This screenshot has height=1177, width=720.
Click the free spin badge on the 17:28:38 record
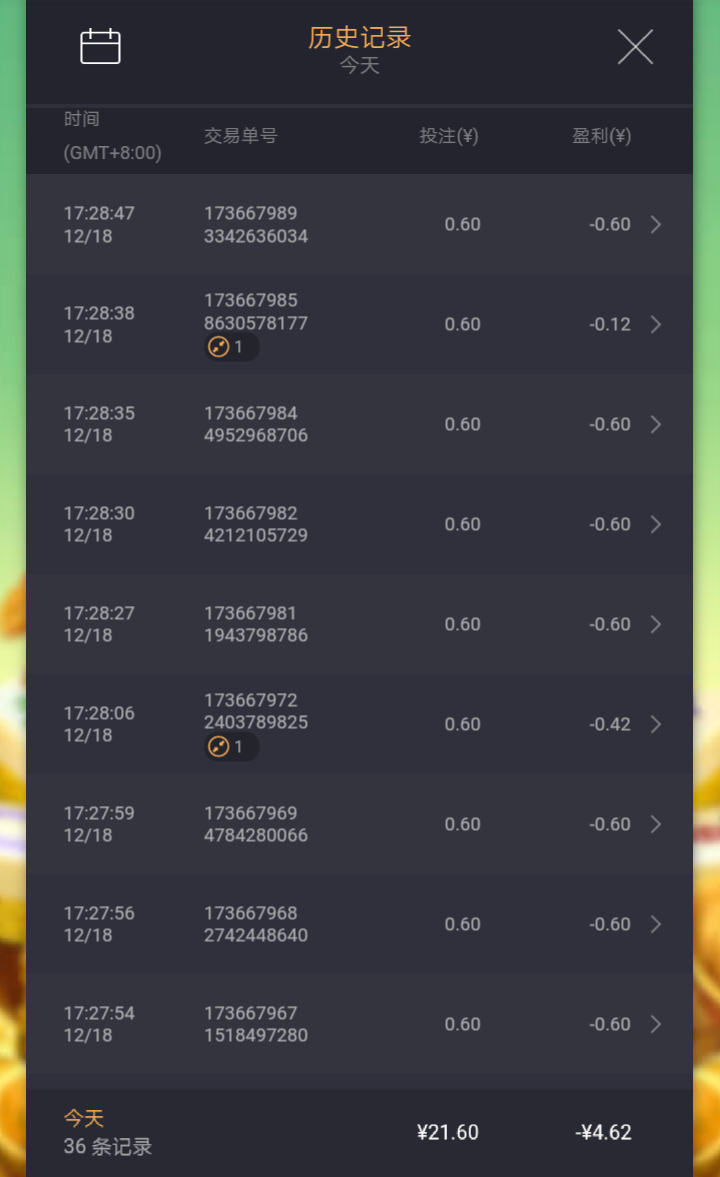(231, 347)
